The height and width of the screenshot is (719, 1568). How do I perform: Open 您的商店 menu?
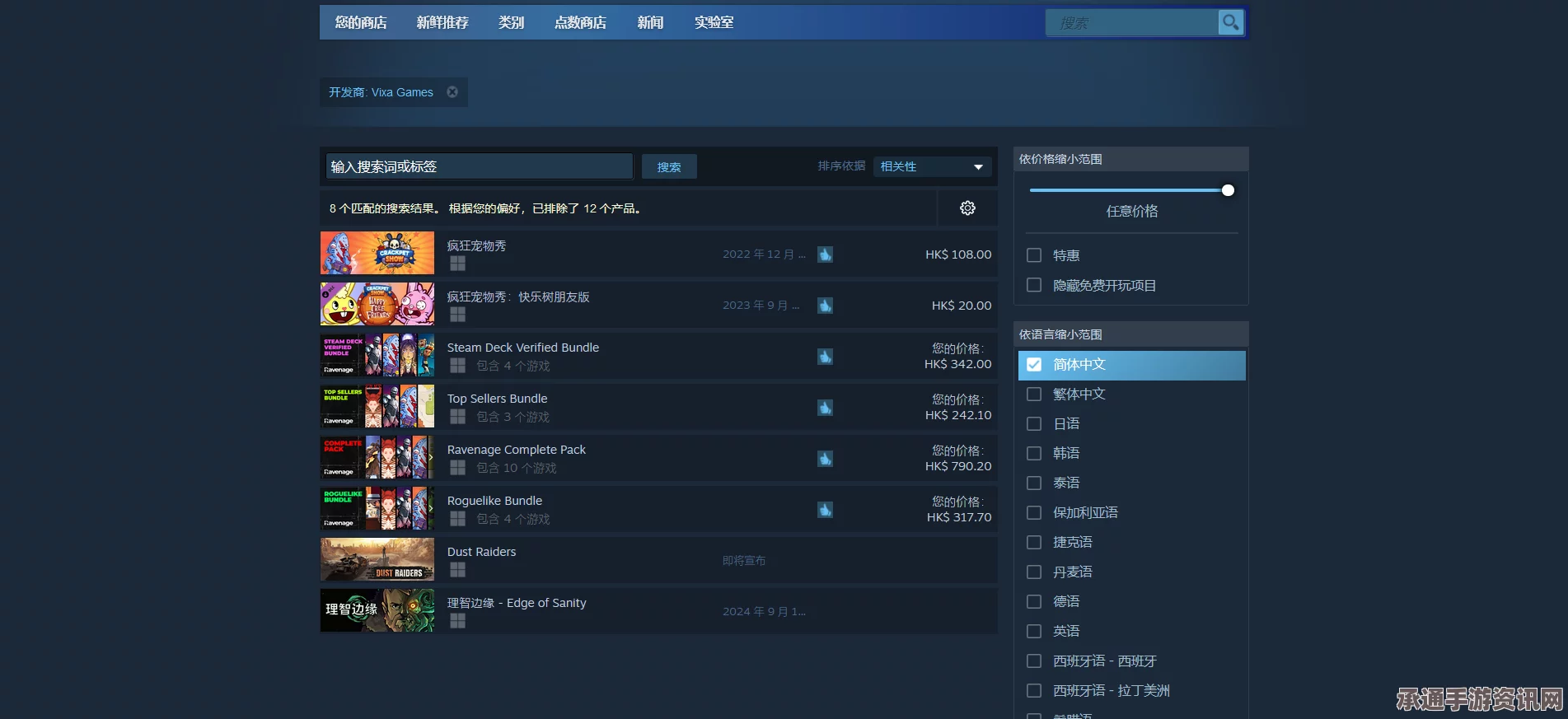[x=361, y=22]
